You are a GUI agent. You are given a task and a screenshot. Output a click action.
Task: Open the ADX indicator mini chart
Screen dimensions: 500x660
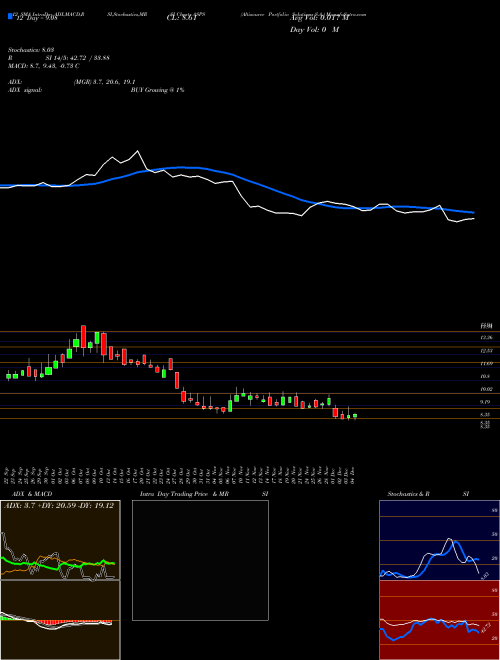[60, 540]
